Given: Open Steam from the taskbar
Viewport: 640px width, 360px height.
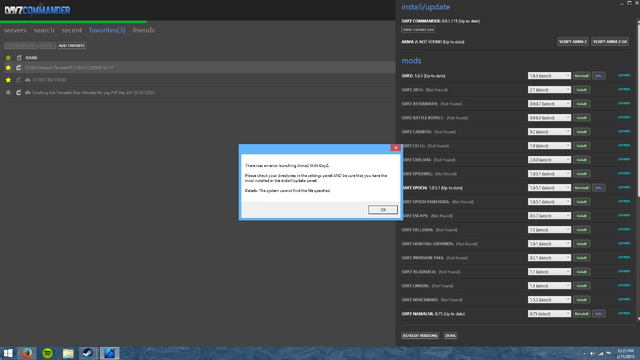Looking at the screenshot, I should (x=88, y=353).
